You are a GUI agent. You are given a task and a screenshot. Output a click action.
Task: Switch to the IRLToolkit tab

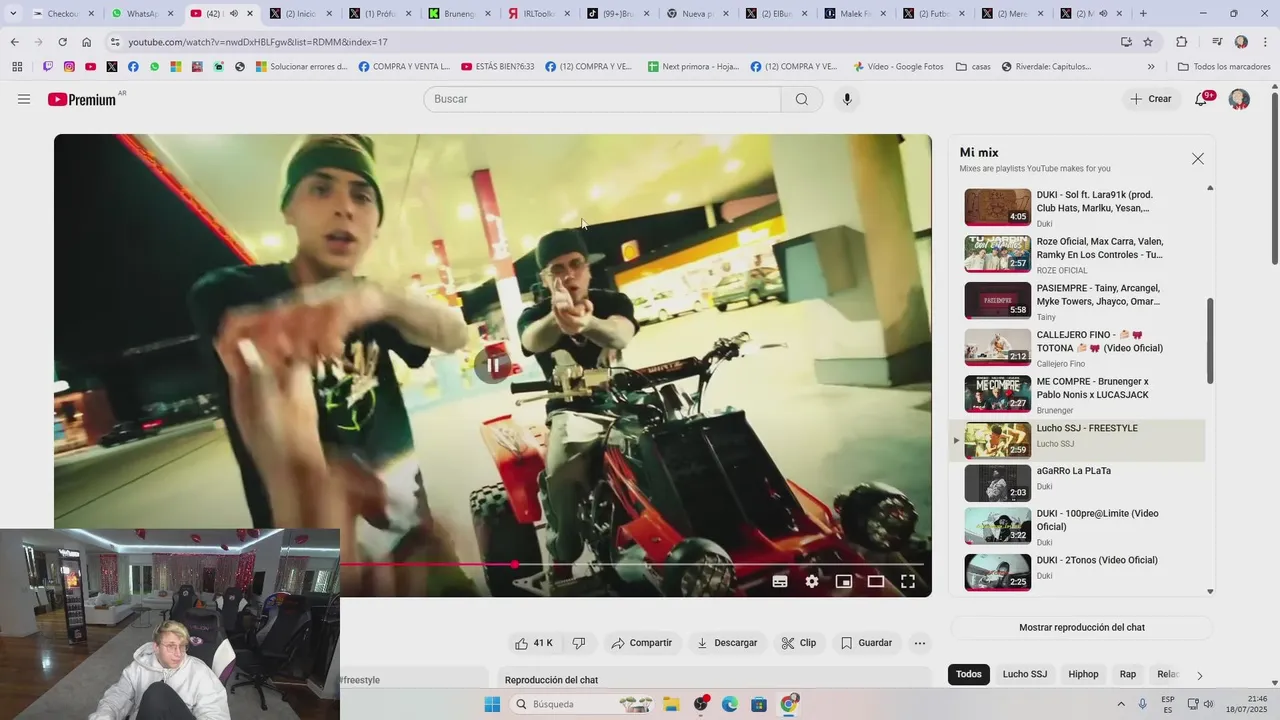coord(539,14)
